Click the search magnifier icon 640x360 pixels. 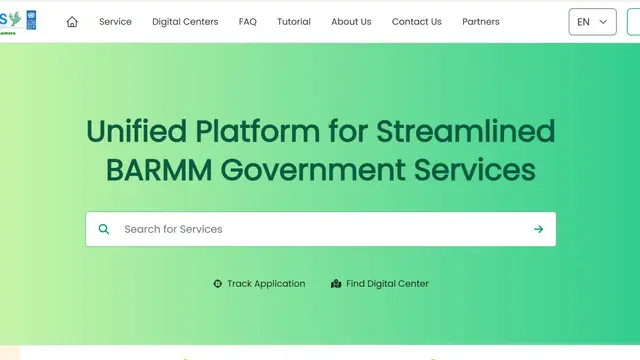[104, 229]
